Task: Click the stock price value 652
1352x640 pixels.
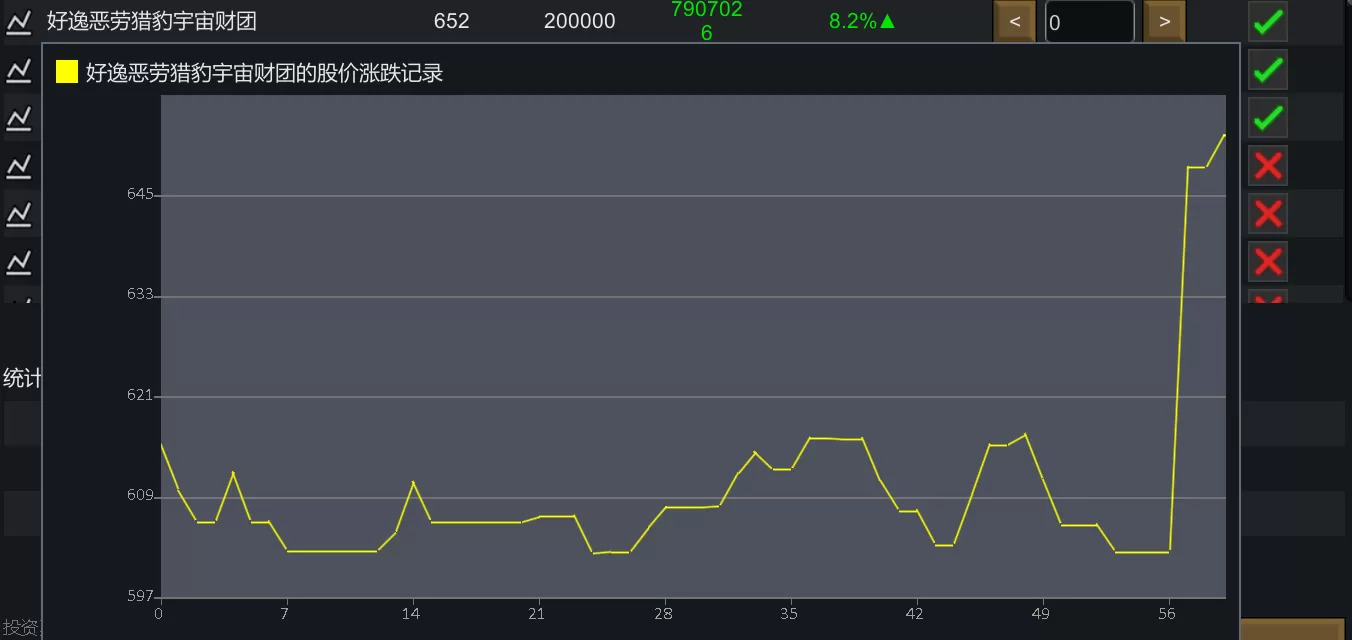Action: (x=451, y=21)
